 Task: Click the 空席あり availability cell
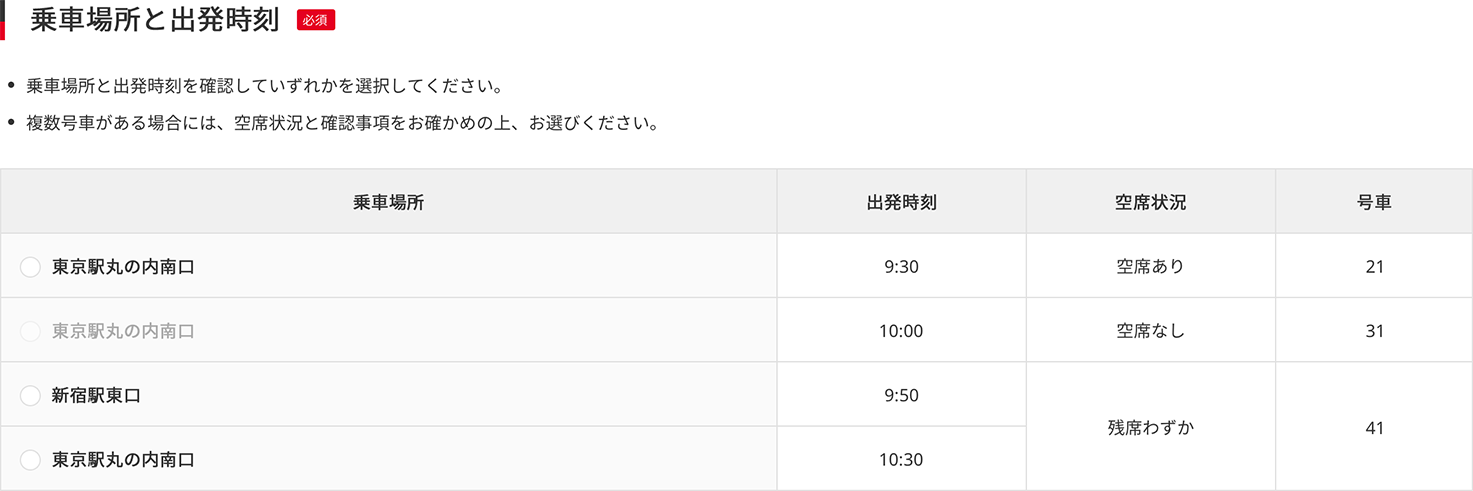(x=1150, y=266)
